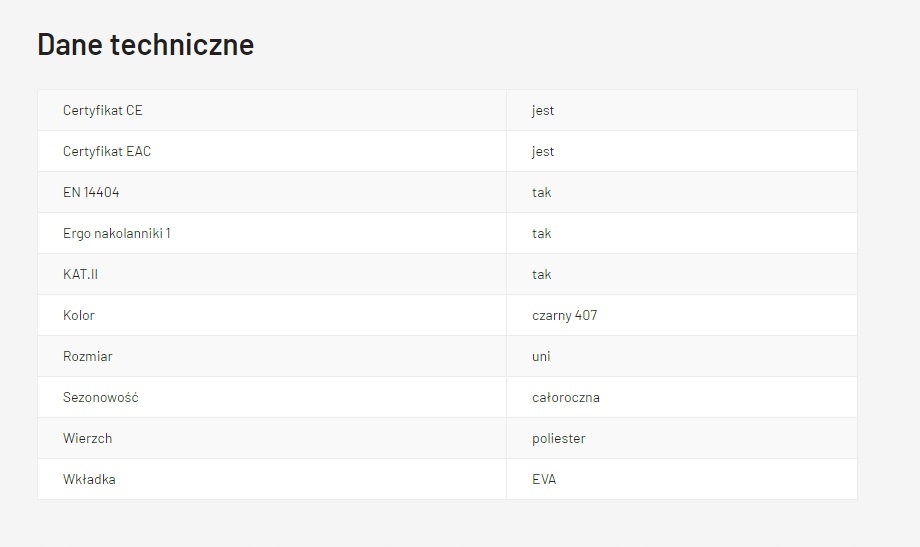
Task: Click the "KAT.II" row label
Action: coord(80,274)
